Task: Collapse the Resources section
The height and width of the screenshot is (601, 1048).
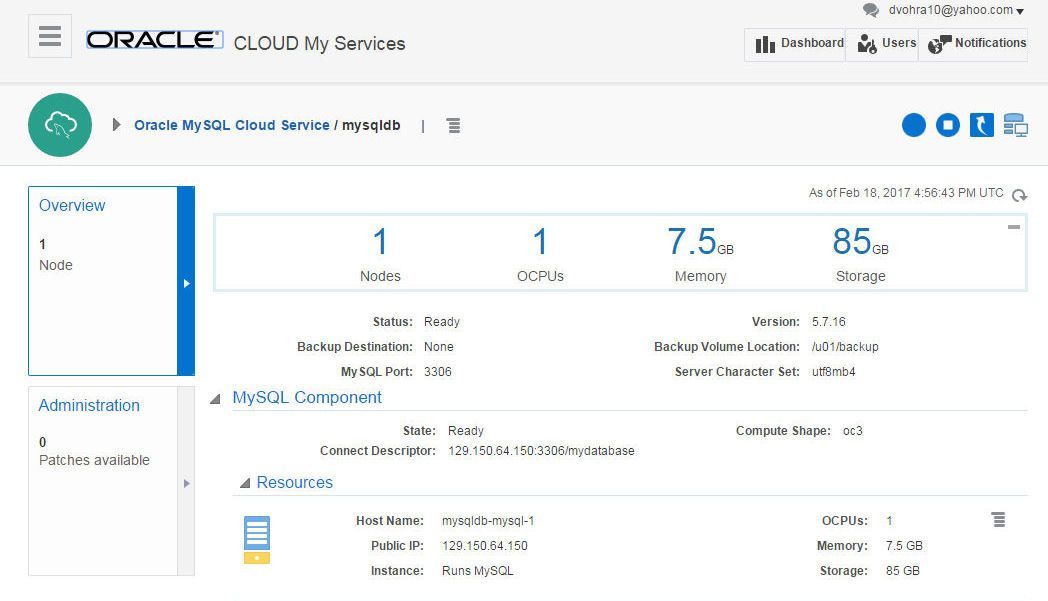Action: (245, 483)
